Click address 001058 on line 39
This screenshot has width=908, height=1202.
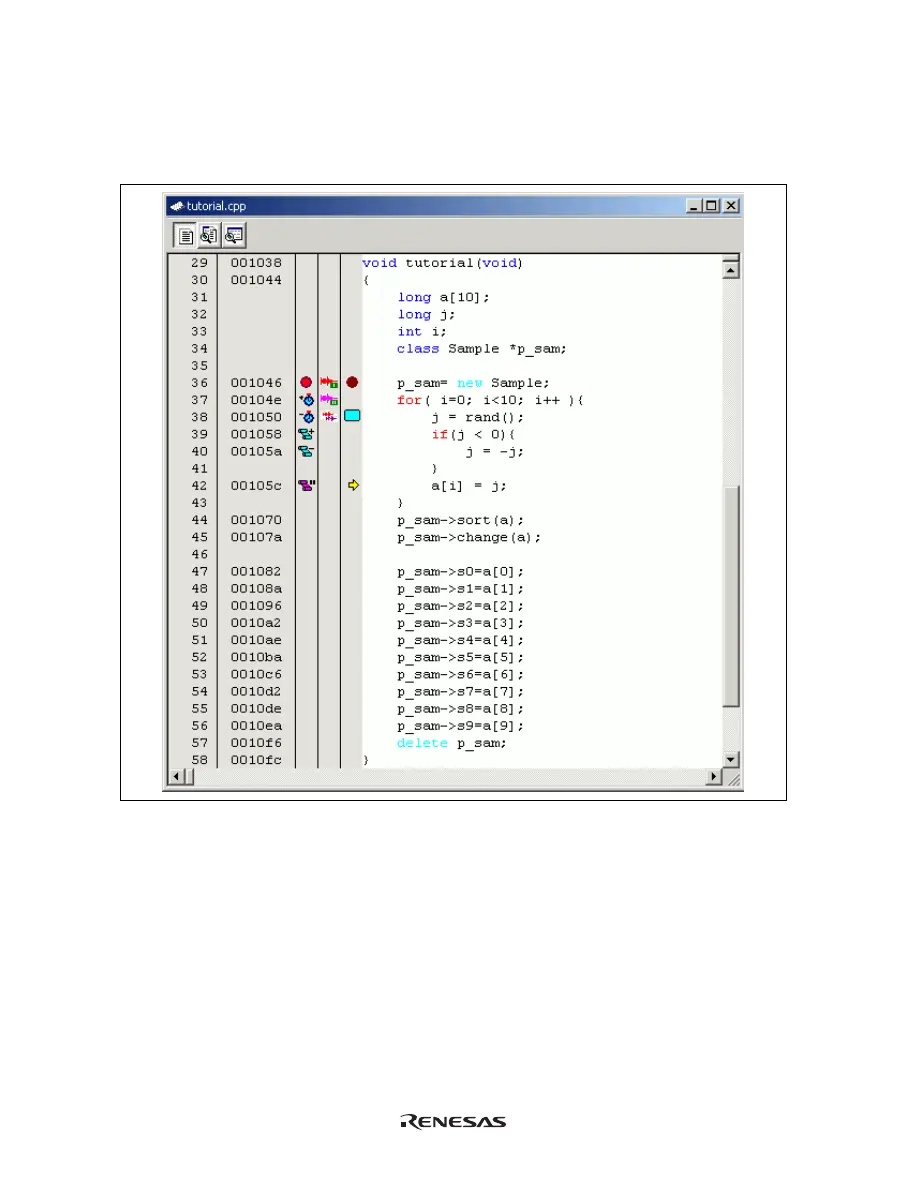[x=256, y=434]
